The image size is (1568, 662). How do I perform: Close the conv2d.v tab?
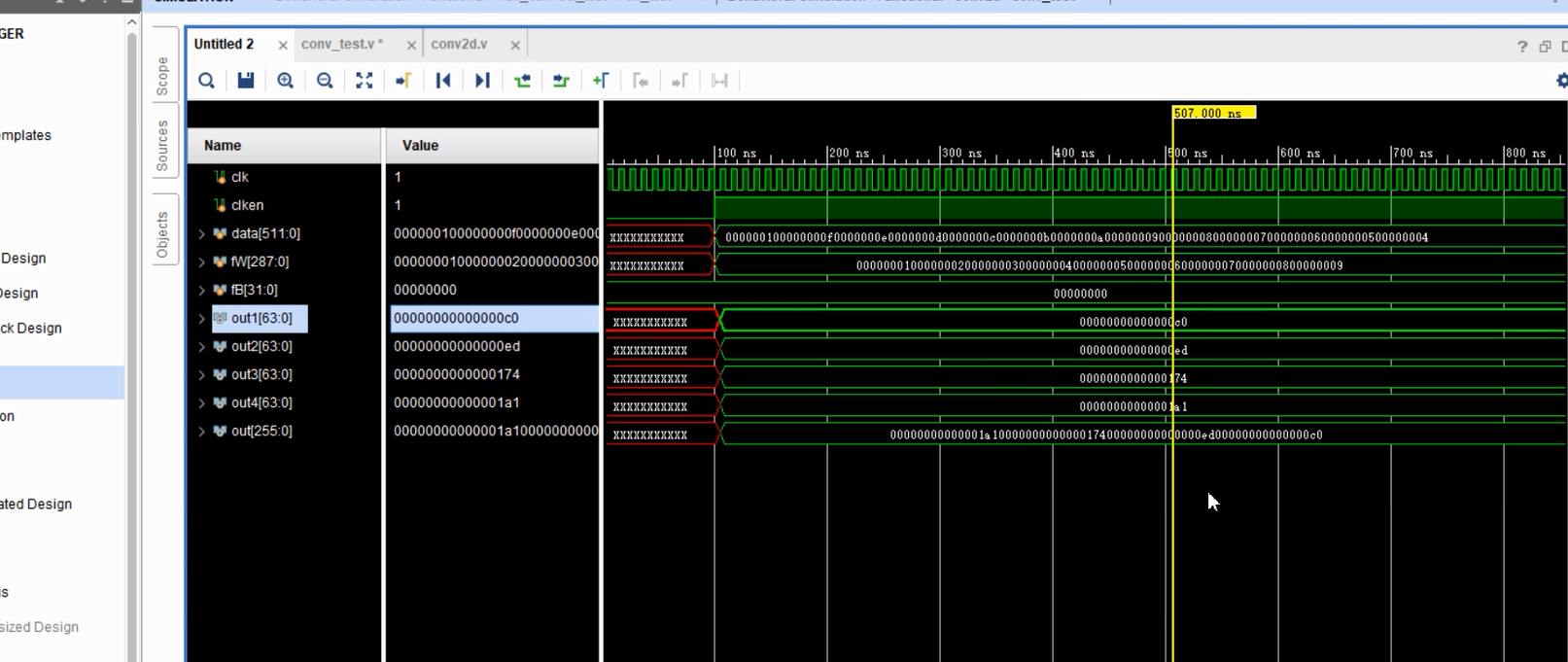515,45
